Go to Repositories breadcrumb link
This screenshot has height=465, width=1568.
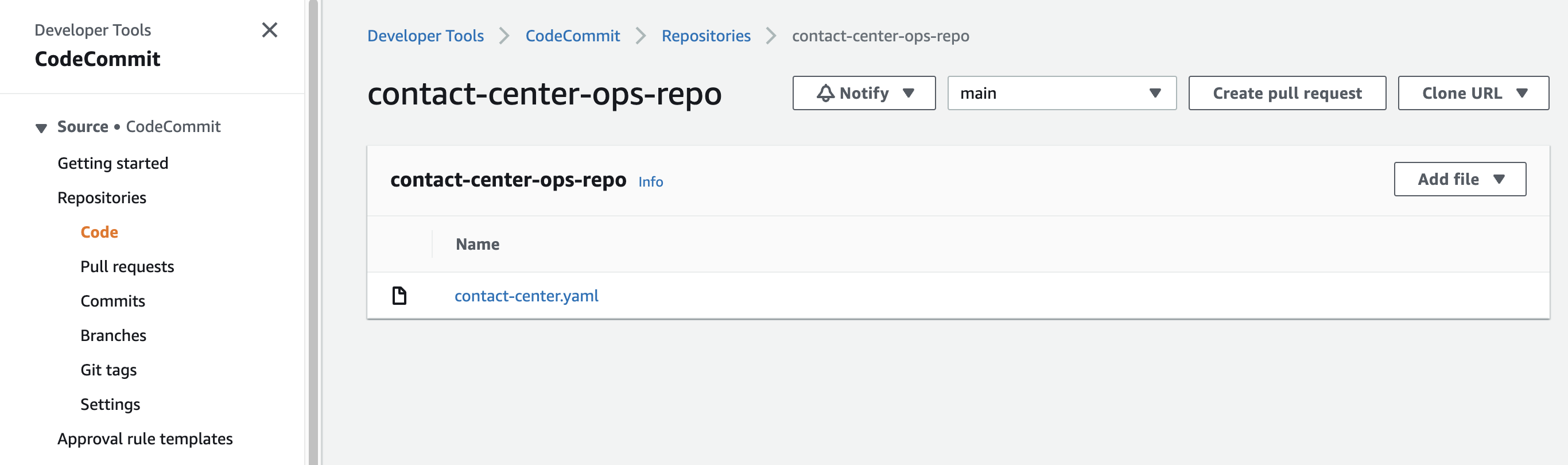pos(706,36)
